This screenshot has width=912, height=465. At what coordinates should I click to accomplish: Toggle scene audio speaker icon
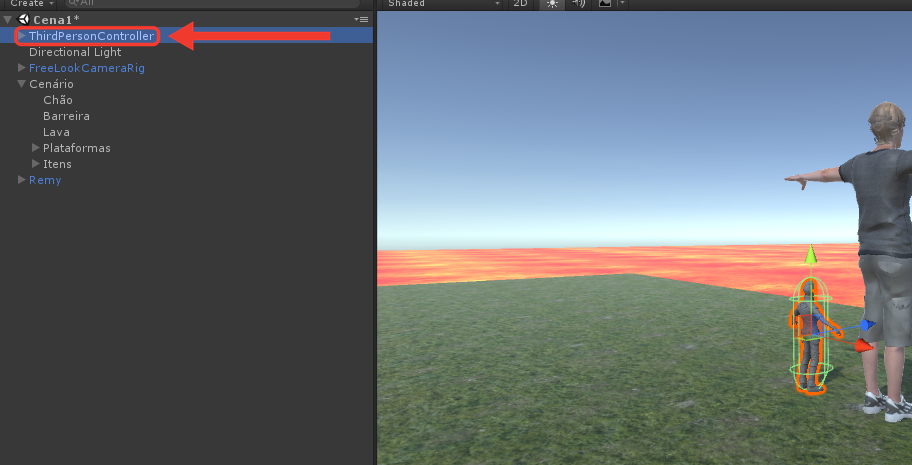578,4
